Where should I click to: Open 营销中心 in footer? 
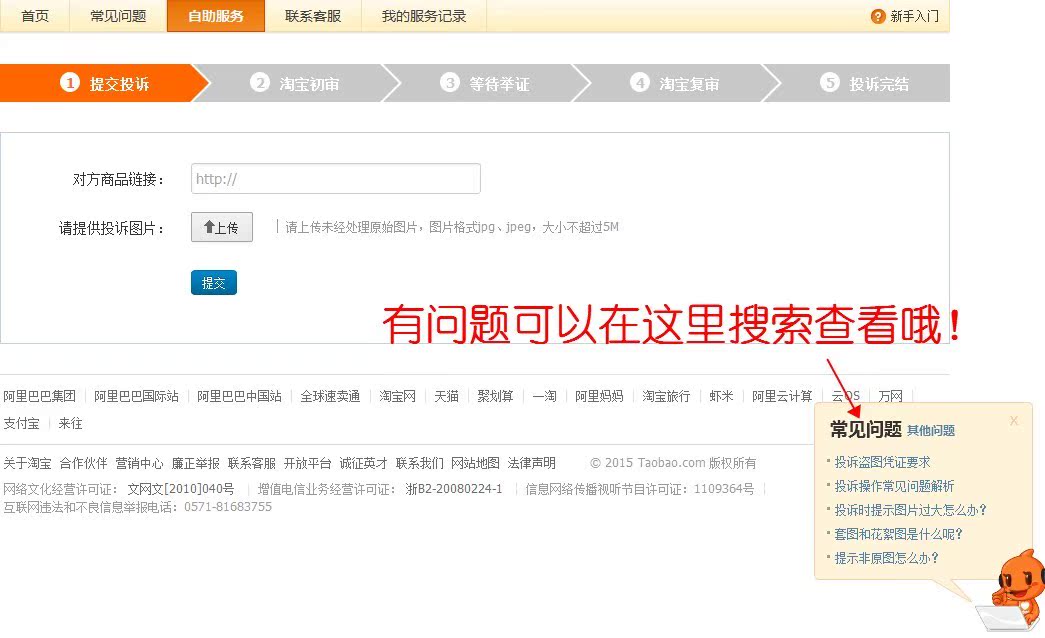click(139, 463)
